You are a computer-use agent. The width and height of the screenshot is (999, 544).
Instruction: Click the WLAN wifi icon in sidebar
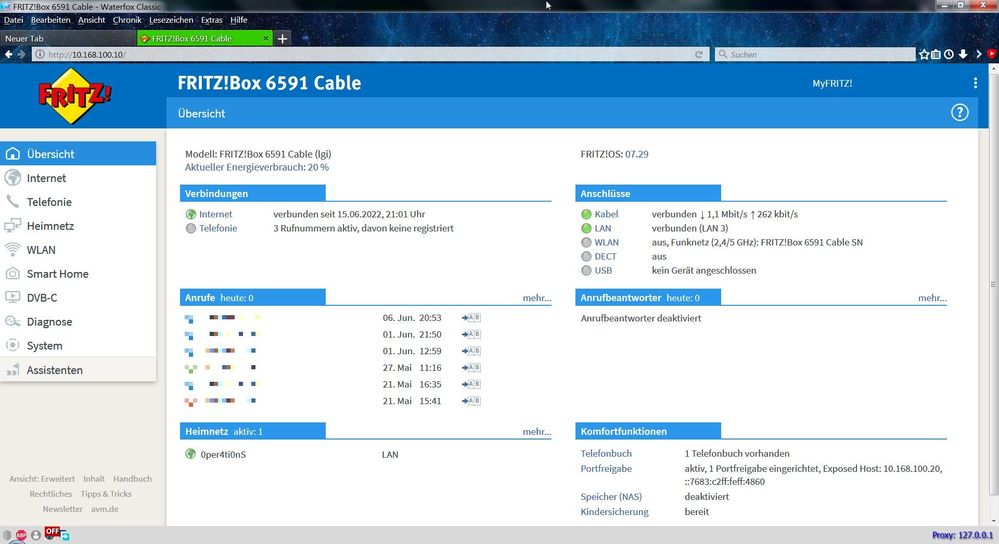(13, 250)
